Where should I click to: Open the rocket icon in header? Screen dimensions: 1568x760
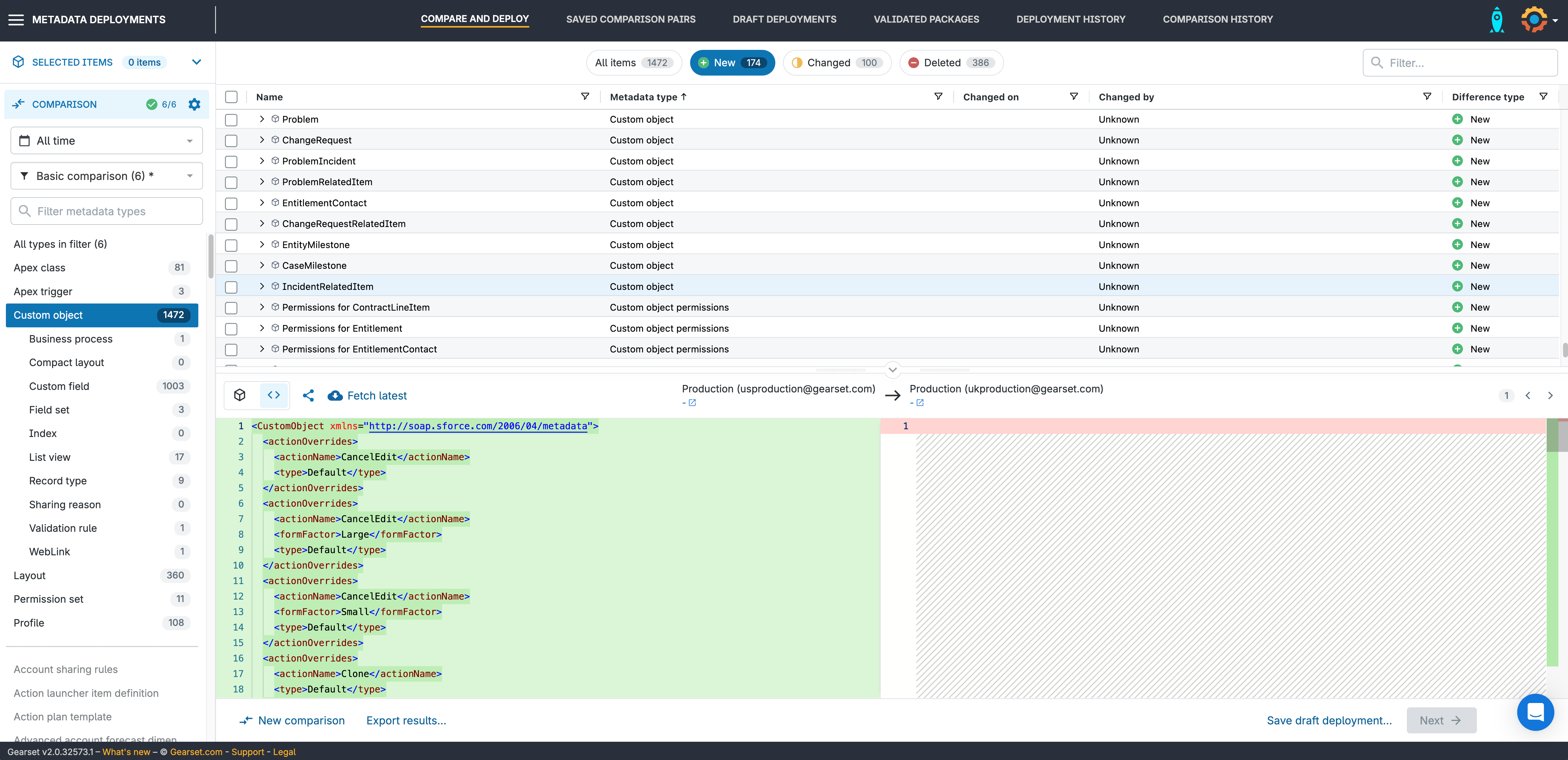coord(1497,20)
